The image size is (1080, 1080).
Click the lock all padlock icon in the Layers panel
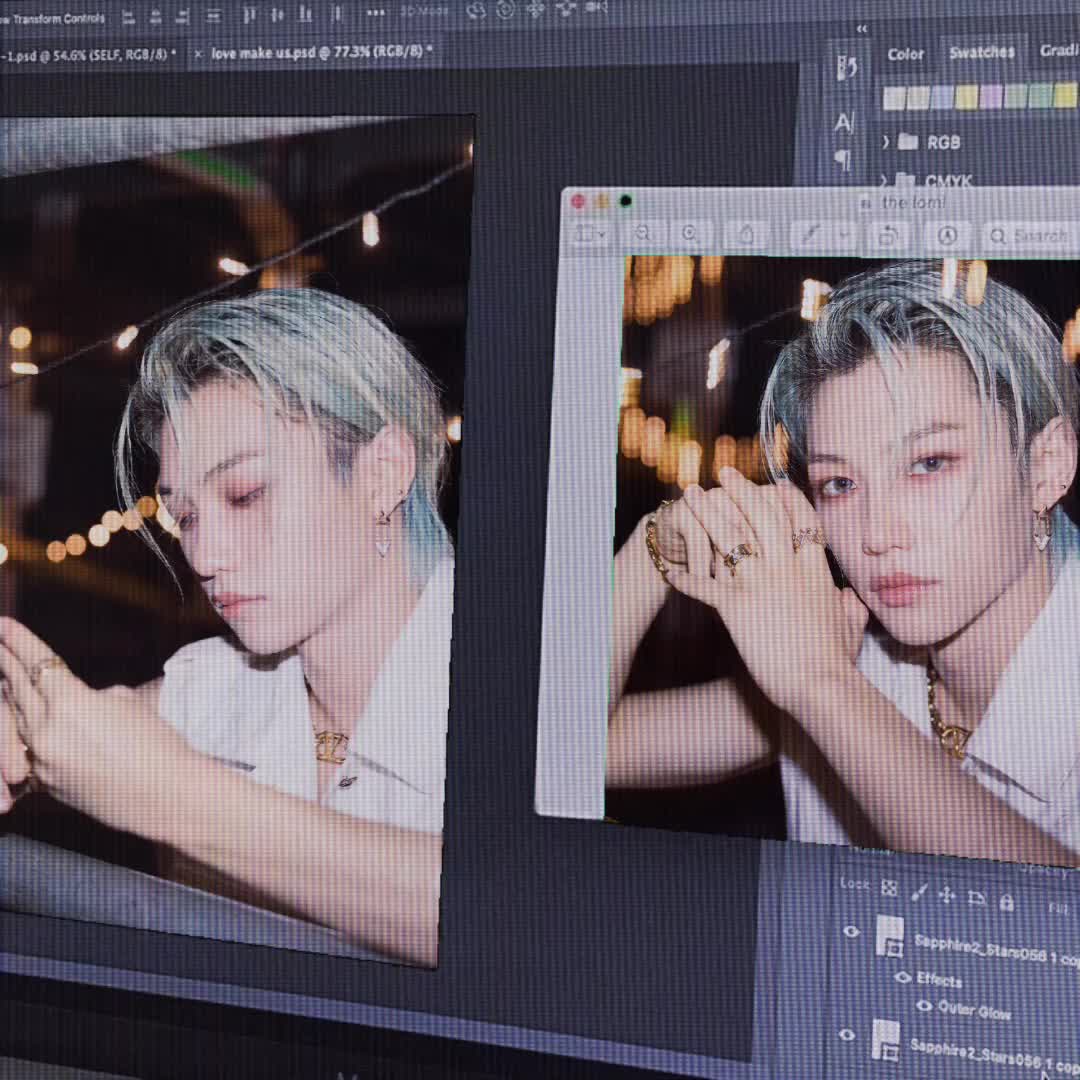(x=1007, y=902)
